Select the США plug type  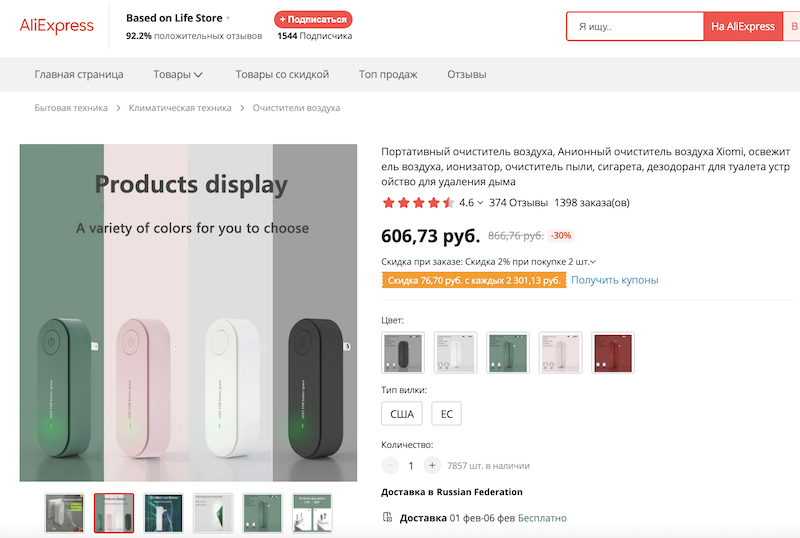[x=402, y=414]
